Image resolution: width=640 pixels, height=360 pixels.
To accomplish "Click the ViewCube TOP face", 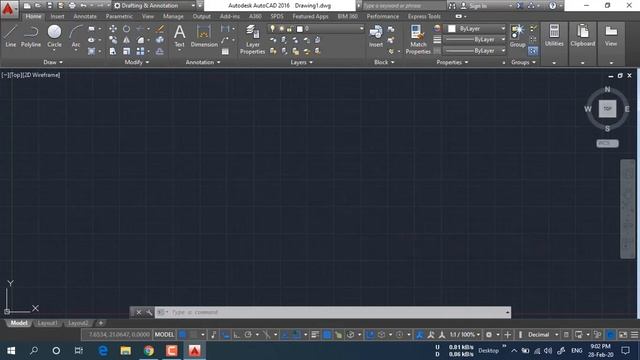I will (607, 109).
